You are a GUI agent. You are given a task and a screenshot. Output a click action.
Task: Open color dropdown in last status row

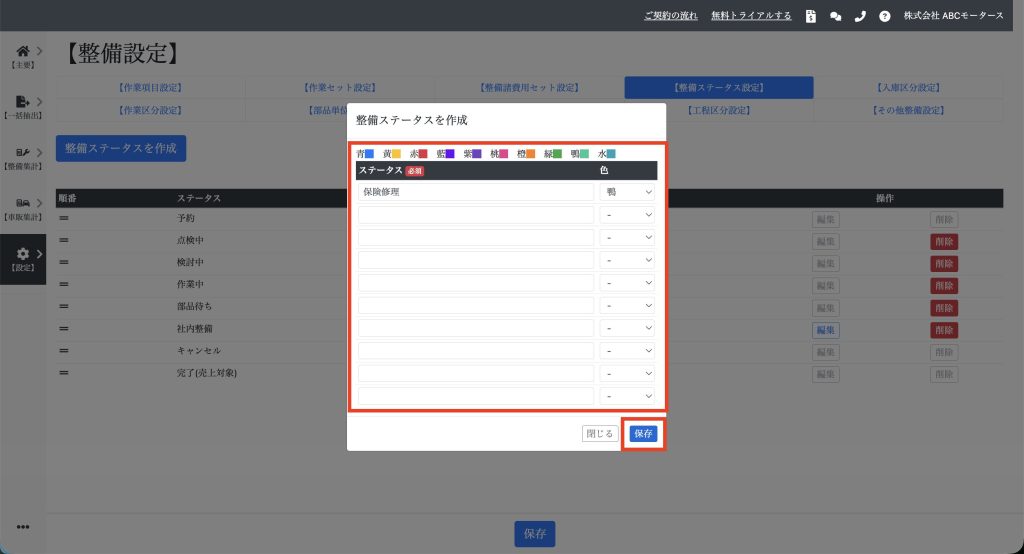click(627, 396)
